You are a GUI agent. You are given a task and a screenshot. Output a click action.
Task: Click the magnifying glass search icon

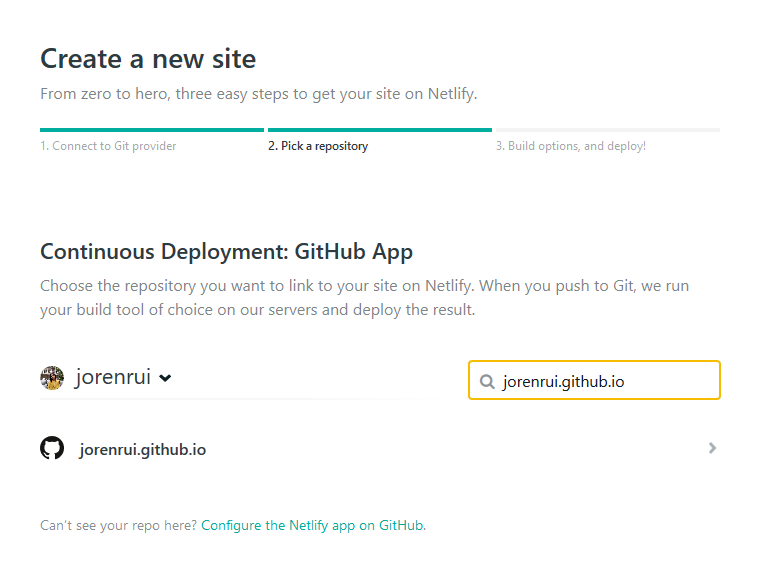[x=487, y=382]
